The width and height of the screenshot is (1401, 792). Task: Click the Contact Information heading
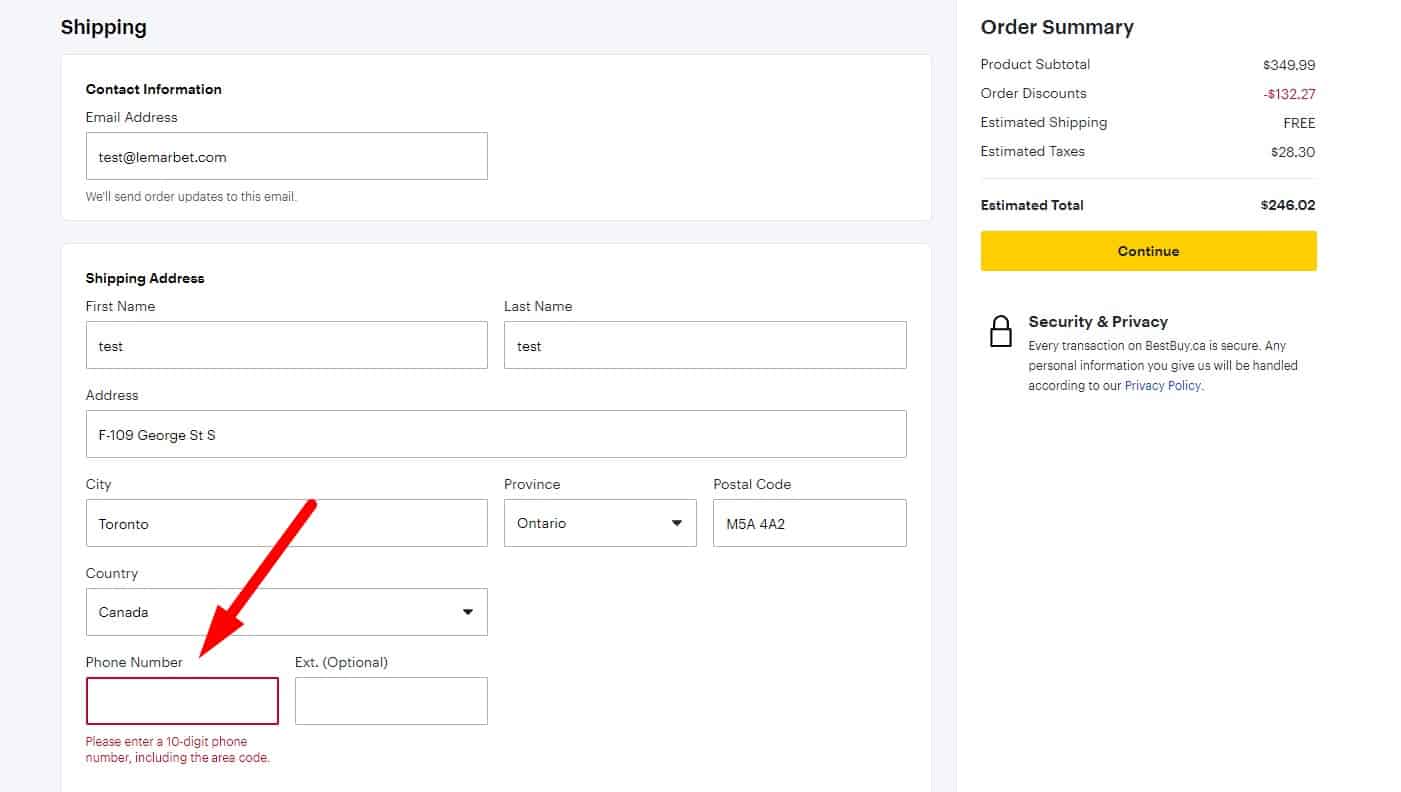coord(153,90)
